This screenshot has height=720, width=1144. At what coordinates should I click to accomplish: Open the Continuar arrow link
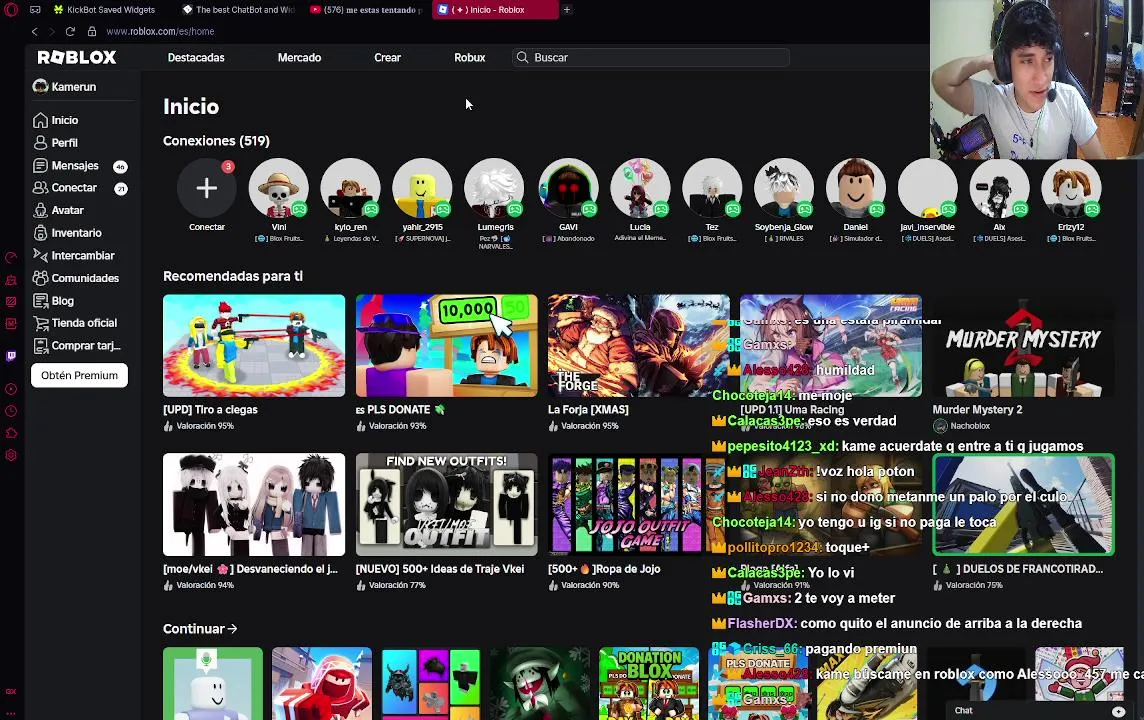[x=200, y=629]
